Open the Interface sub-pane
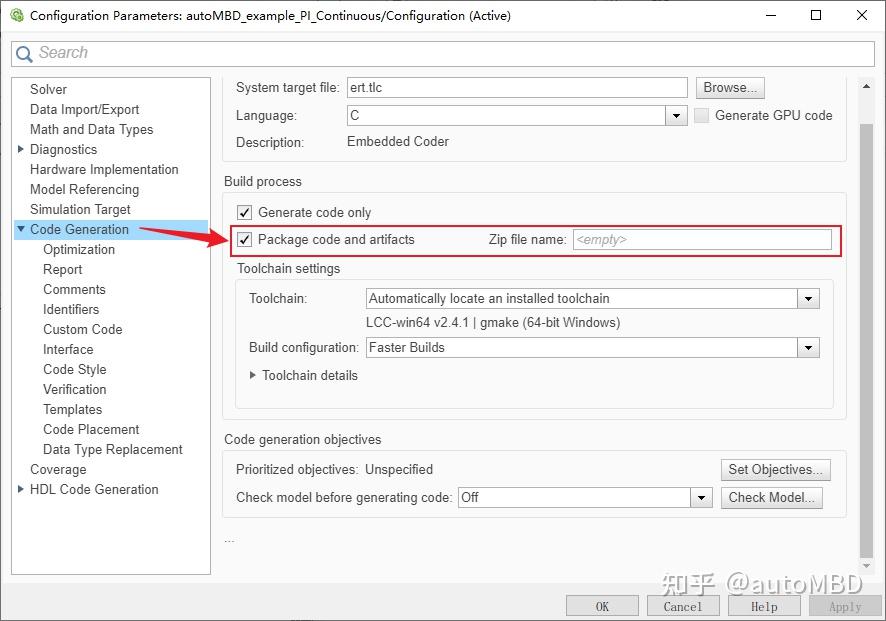Screen dimensions: 886x621 click(x=68, y=349)
